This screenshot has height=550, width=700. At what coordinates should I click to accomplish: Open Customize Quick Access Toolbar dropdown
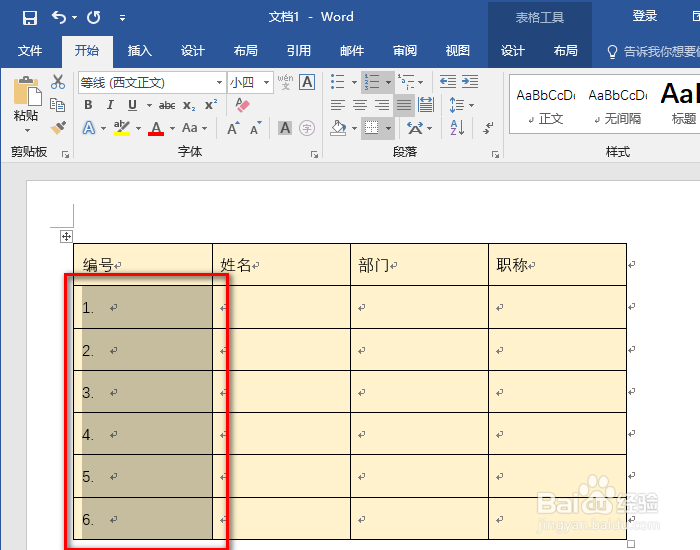[x=122, y=18]
